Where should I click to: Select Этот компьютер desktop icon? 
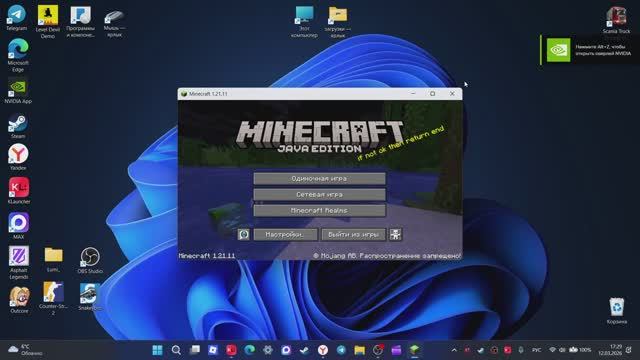point(304,22)
